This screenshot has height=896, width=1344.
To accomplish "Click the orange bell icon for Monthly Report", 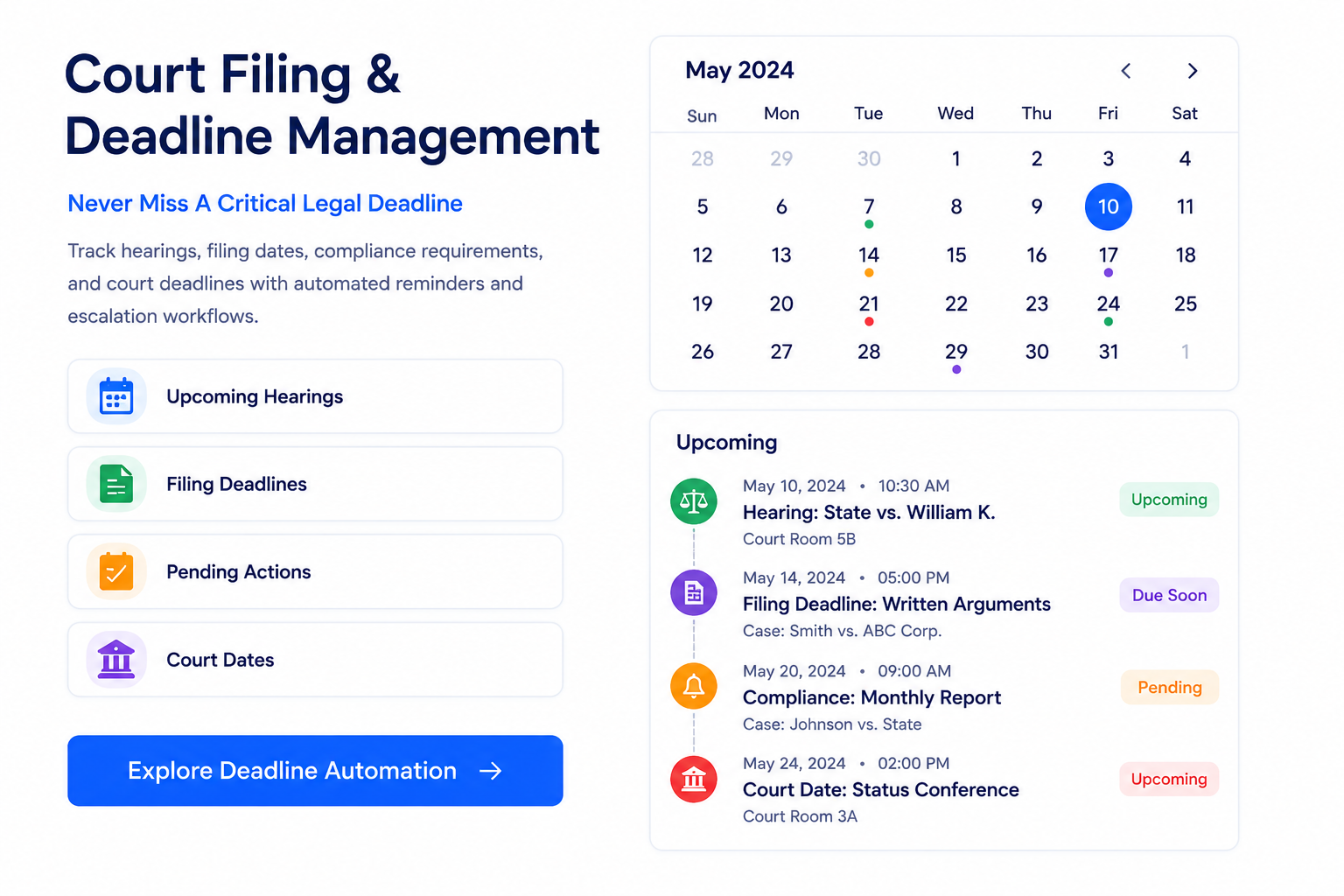I will click(x=694, y=686).
